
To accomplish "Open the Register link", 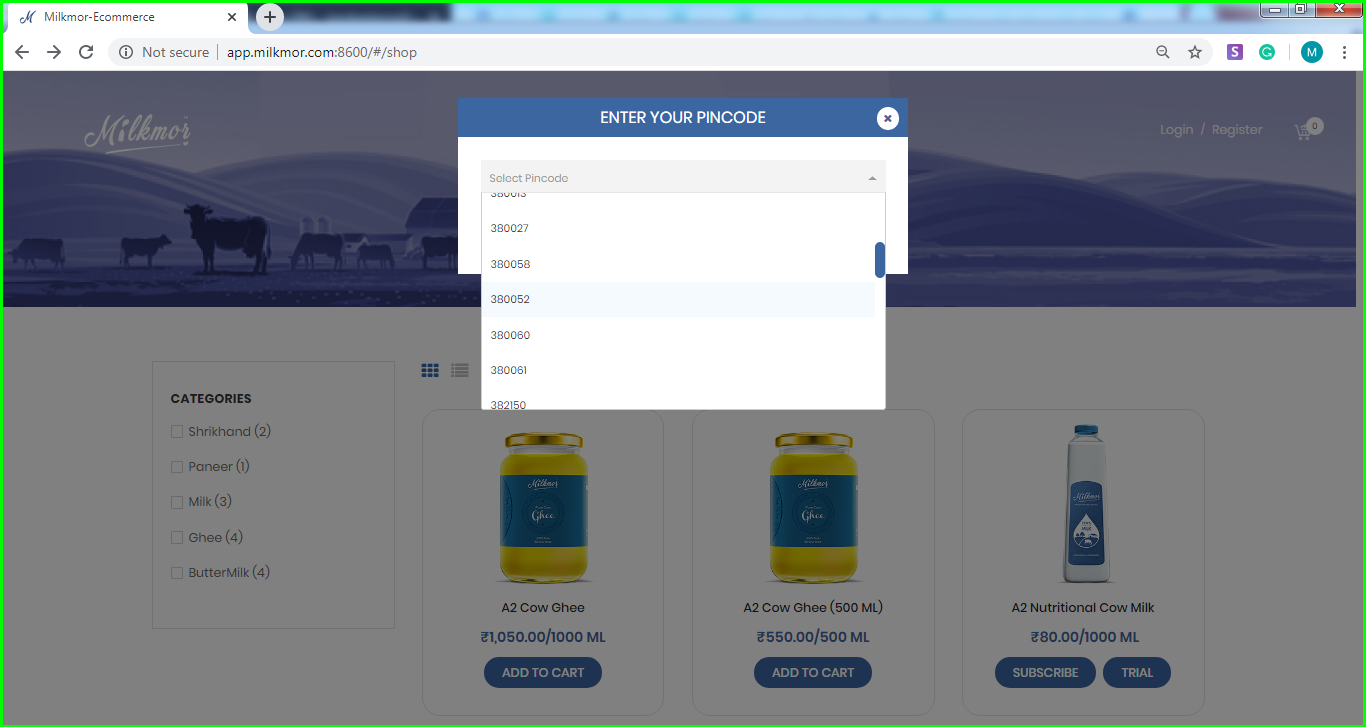I will coord(1237,130).
